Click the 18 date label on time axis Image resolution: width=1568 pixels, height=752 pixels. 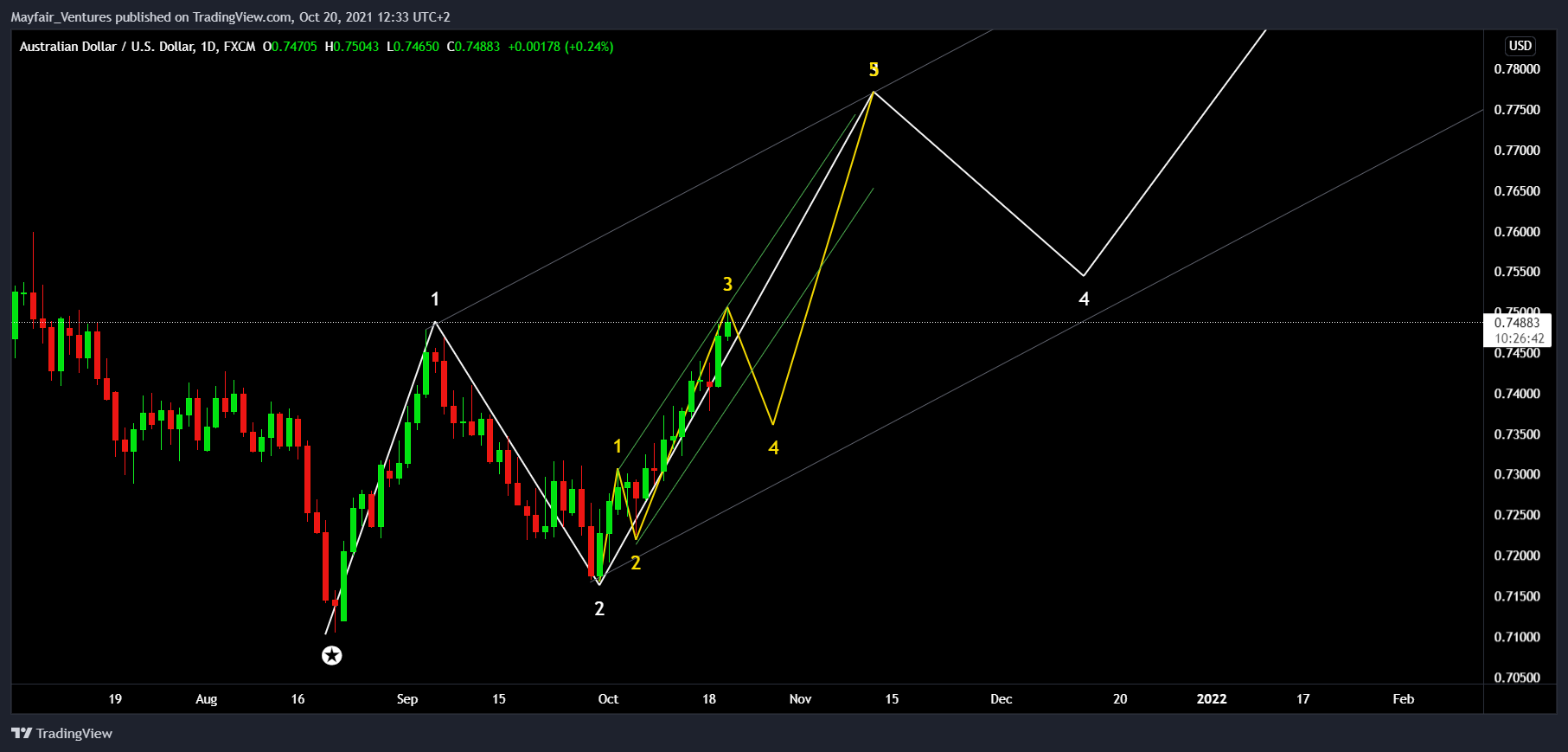click(708, 699)
